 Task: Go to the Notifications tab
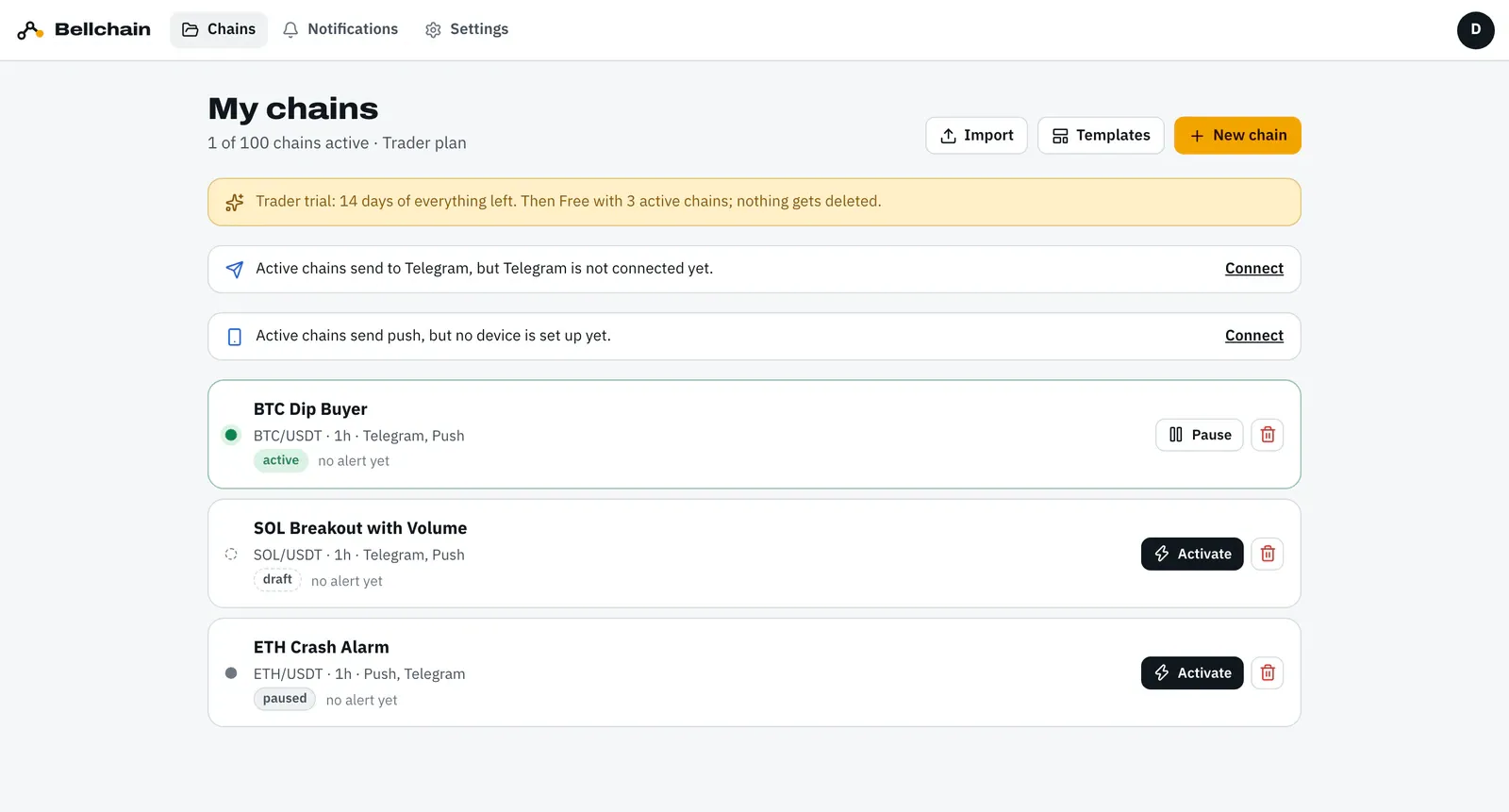340,29
